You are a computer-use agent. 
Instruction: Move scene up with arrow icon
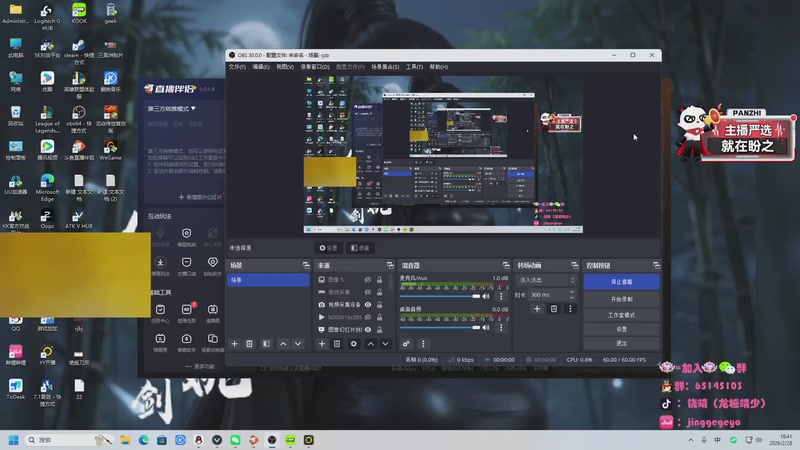283,344
